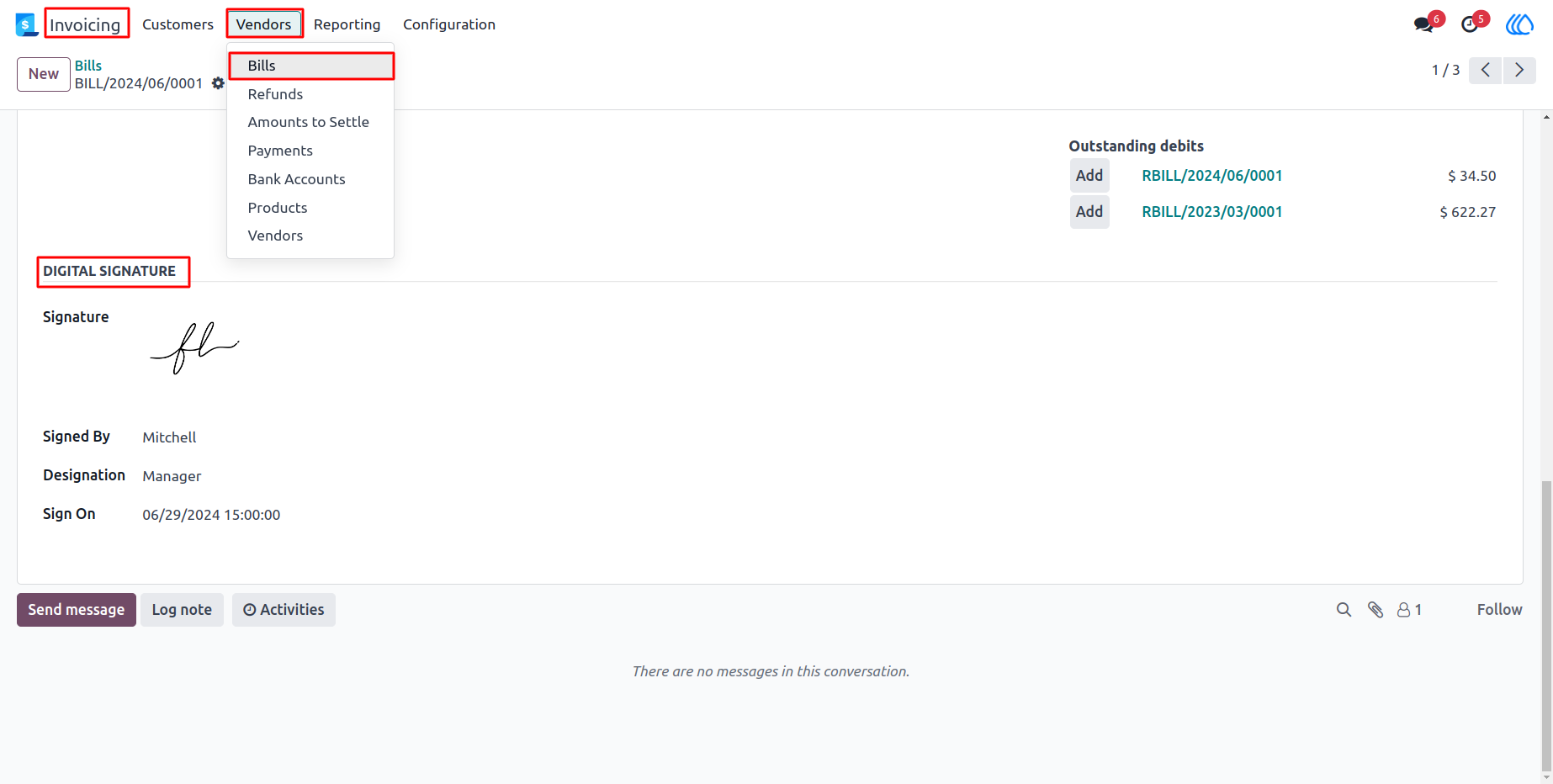Click the Invoicing app title
Screen dimensions: 1553x784
click(85, 24)
